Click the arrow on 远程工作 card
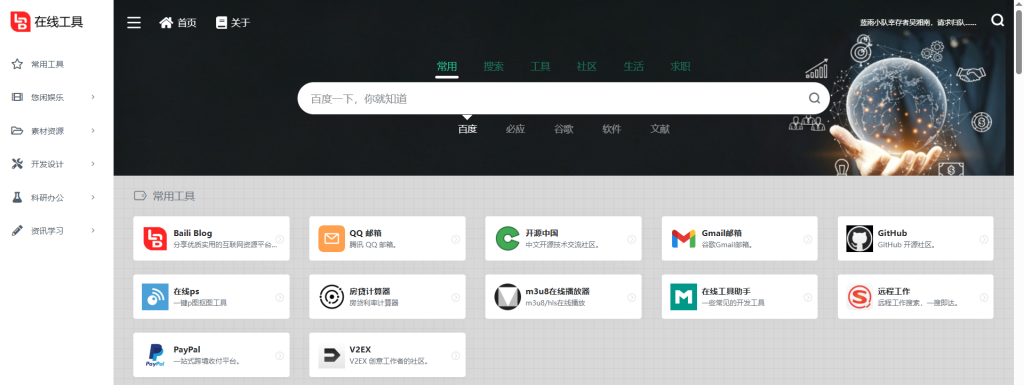 [984, 298]
